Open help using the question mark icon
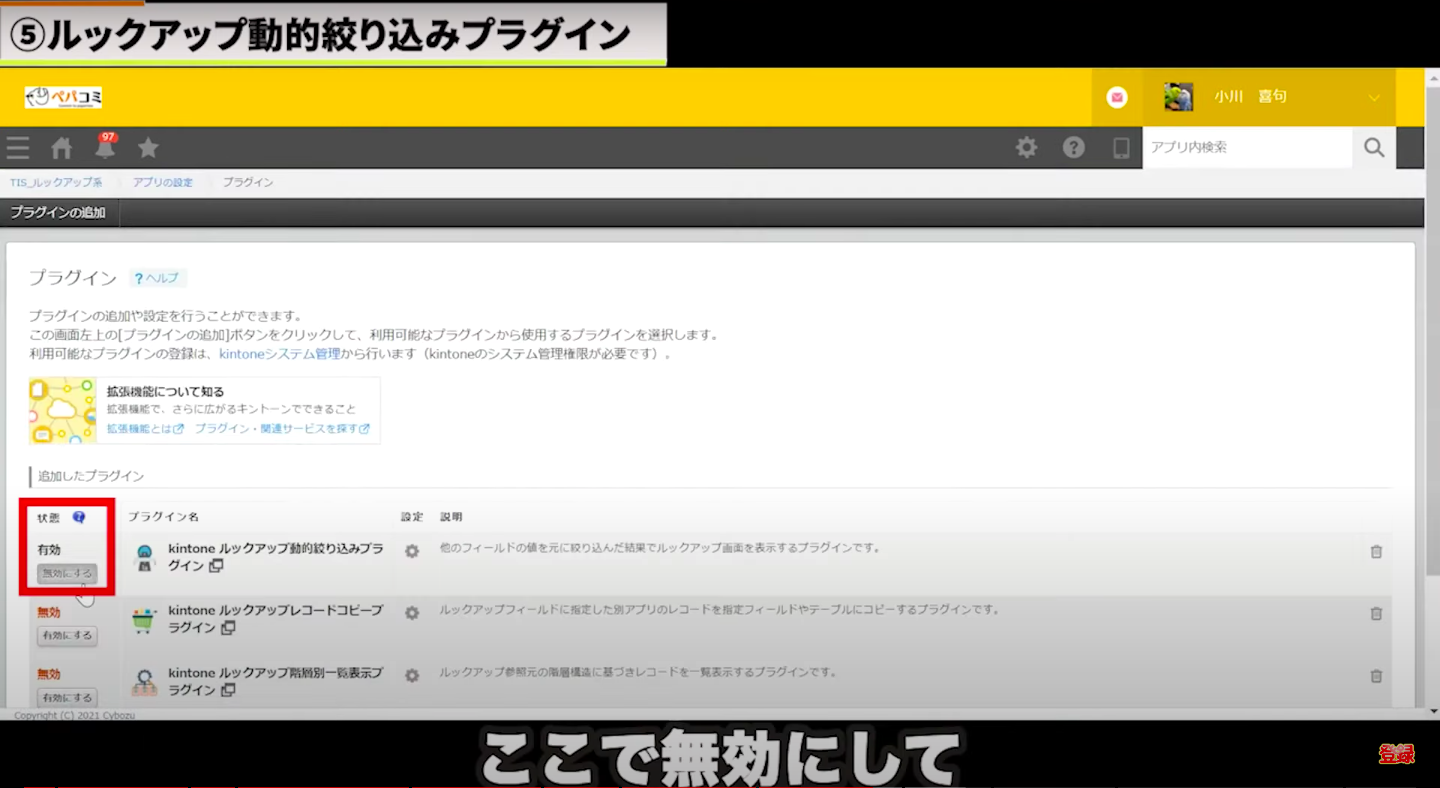The width and height of the screenshot is (1440, 788). (1073, 147)
